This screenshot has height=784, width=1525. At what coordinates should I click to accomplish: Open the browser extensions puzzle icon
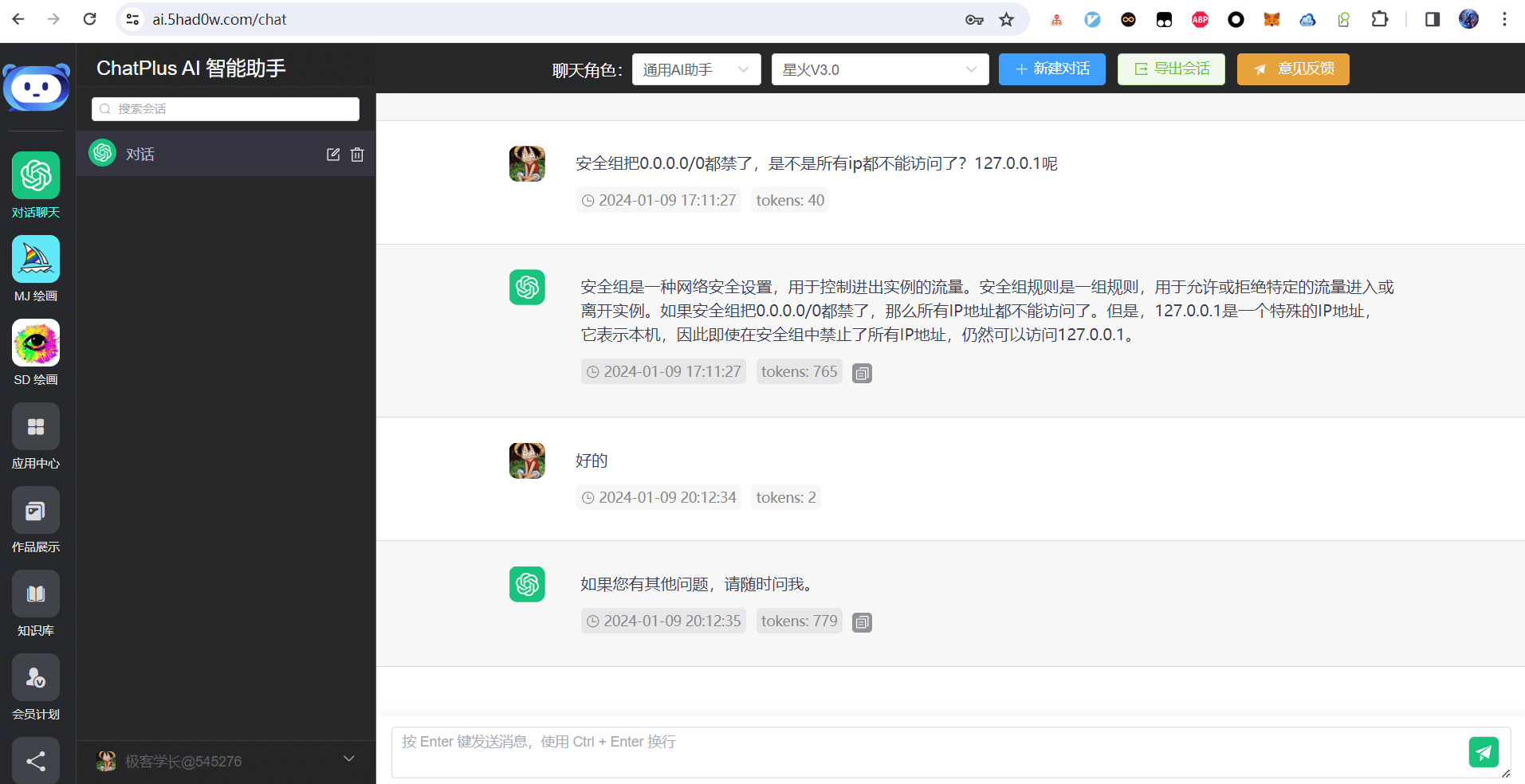click(1379, 19)
